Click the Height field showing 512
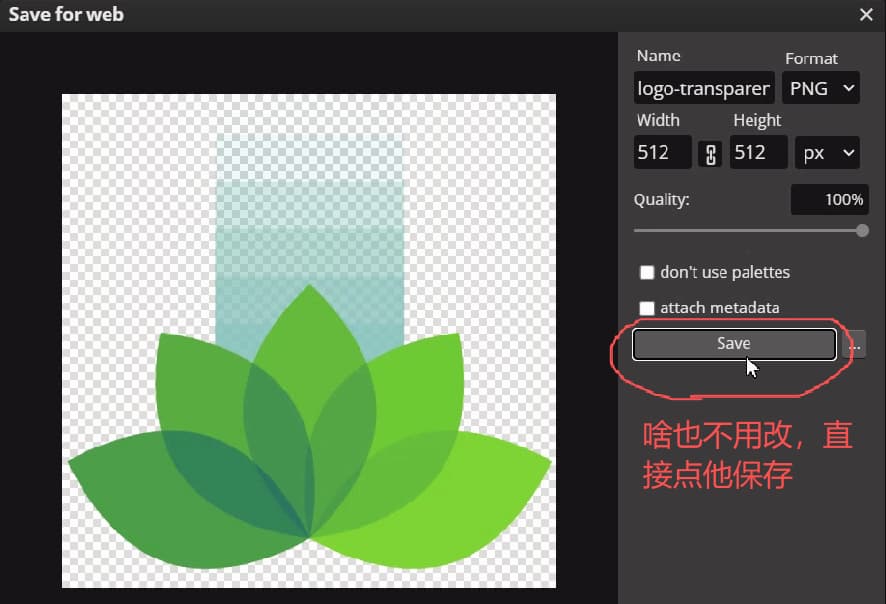This screenshot has height=604, width=886. 758,152
